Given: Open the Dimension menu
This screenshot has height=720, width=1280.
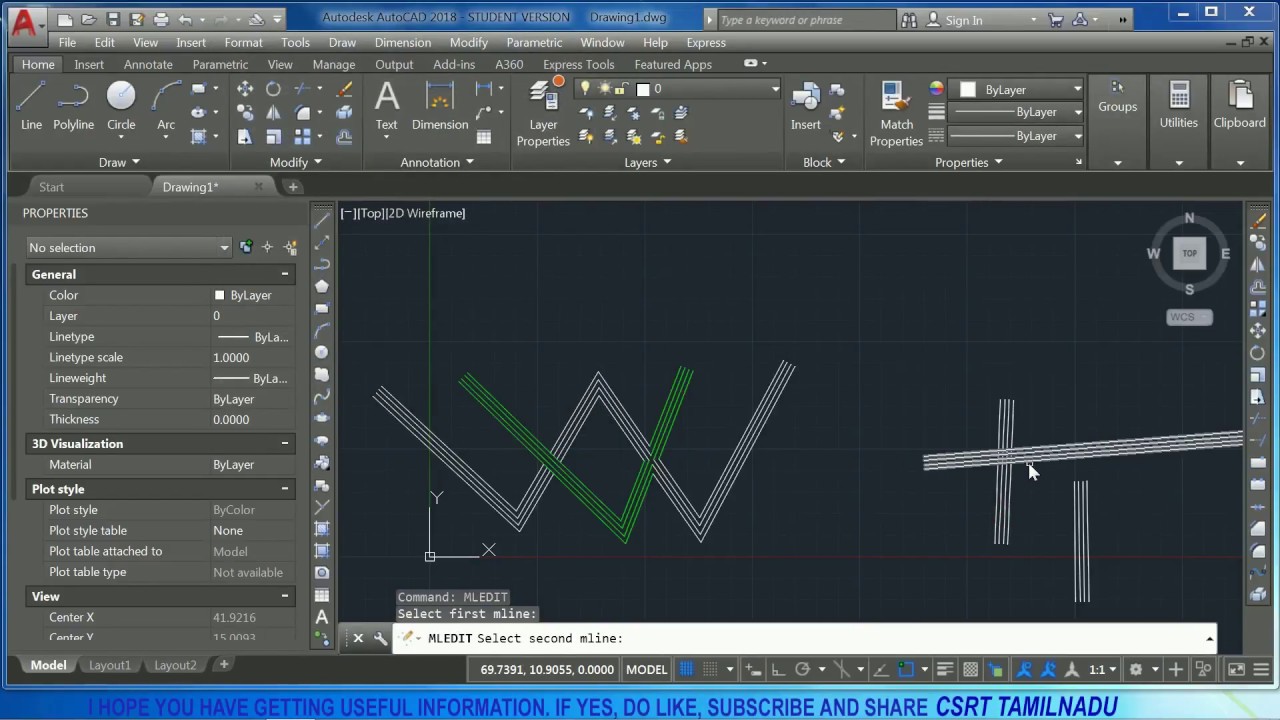Looking at the screenshot, I should tap(402, 43).
